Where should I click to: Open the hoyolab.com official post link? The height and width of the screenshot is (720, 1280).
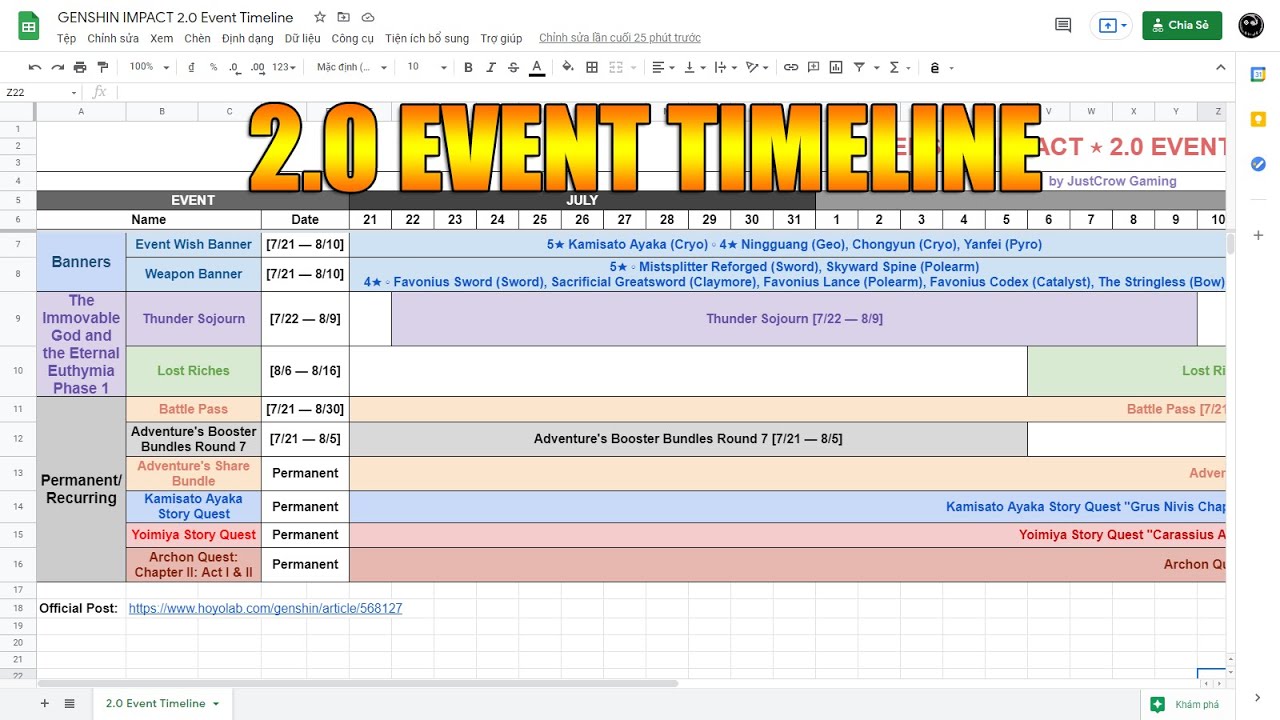(265, 608)
